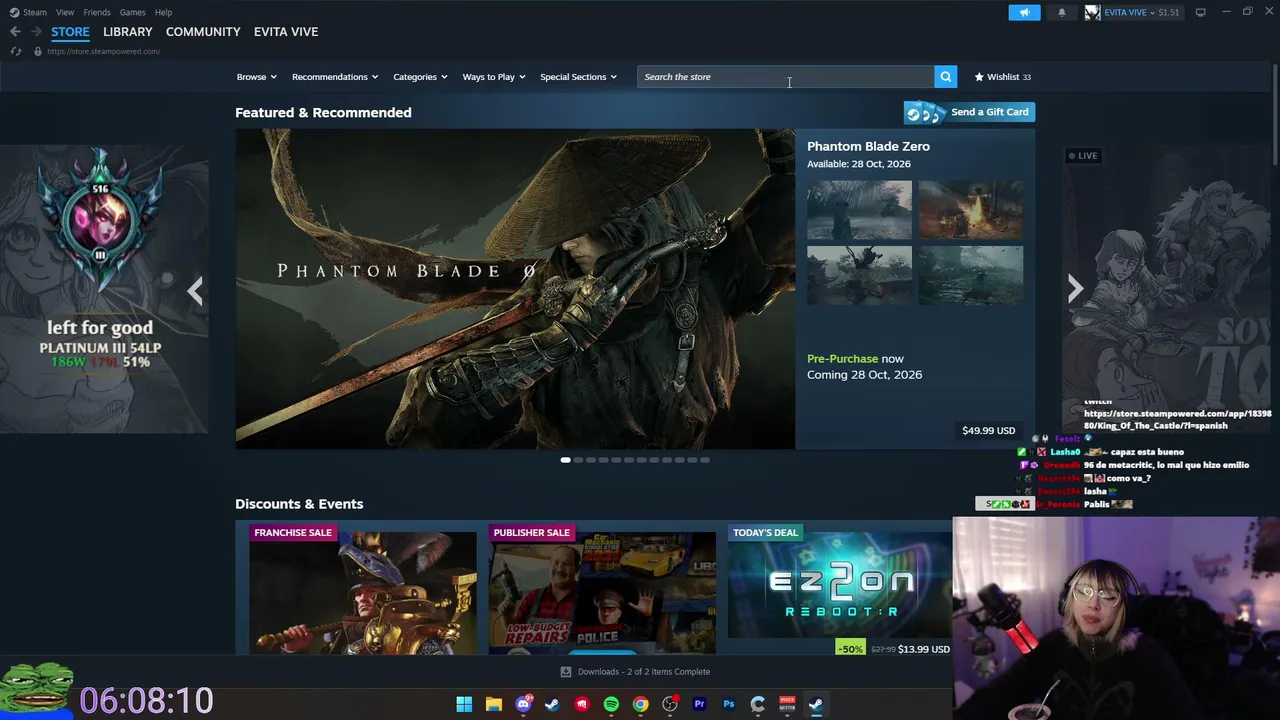Screen dimensions: 1280x720
Task: Expand the Browse dropdown
Action: [257, 77]
